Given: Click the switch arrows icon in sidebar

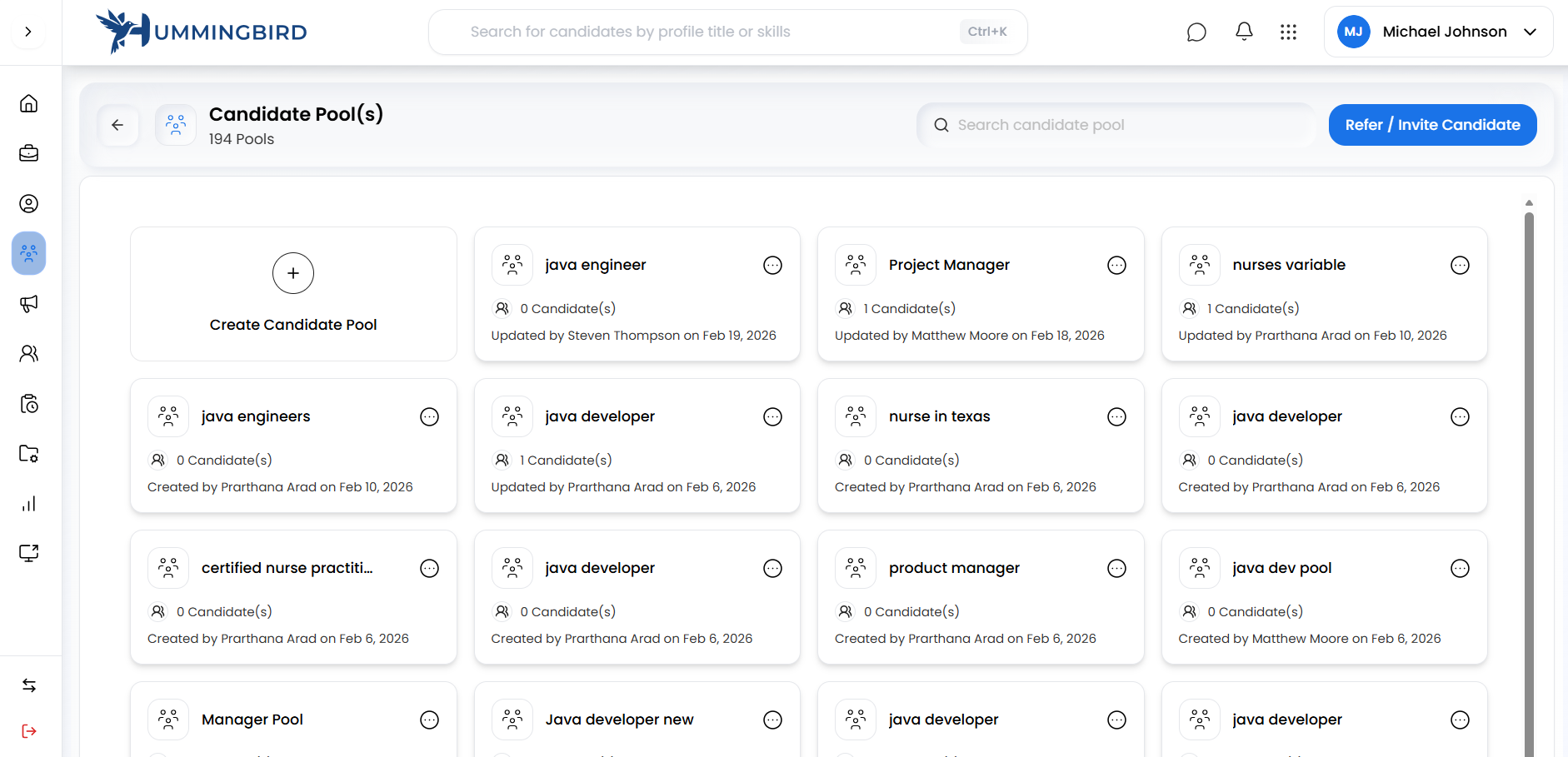Looking at the screenshot, I should tap(28, 685).
